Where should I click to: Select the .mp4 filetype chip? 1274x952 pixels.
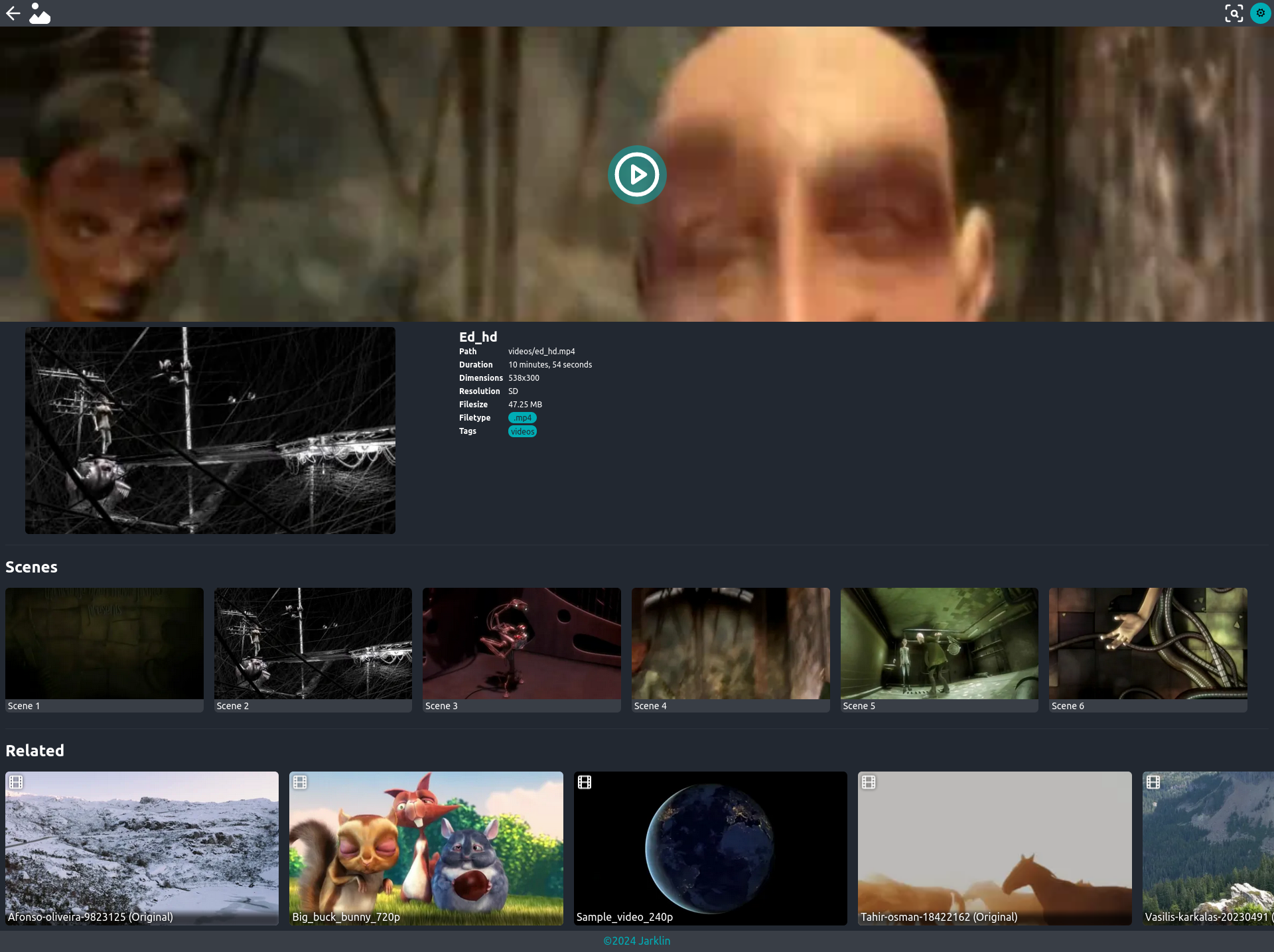pyautogui.click(x=522, y=417)
